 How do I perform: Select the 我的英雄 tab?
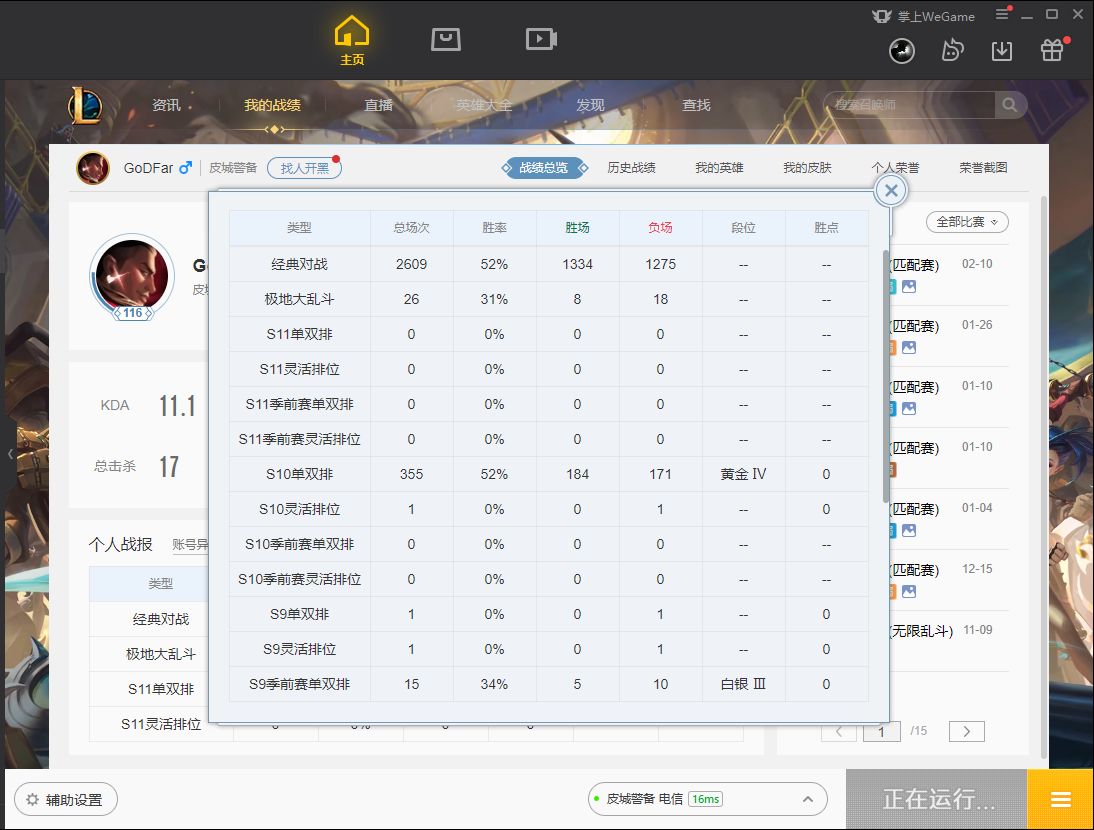(x=719, y=168)
